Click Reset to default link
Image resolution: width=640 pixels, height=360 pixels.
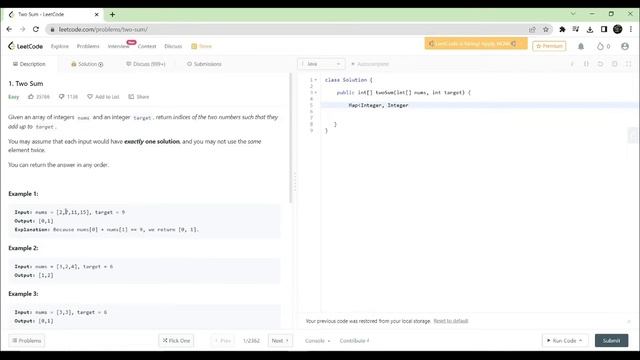click(x=451, y=321)
